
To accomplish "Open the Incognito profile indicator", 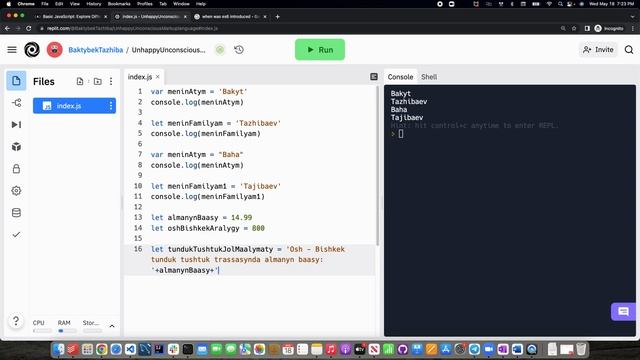I will coord(609,28).
